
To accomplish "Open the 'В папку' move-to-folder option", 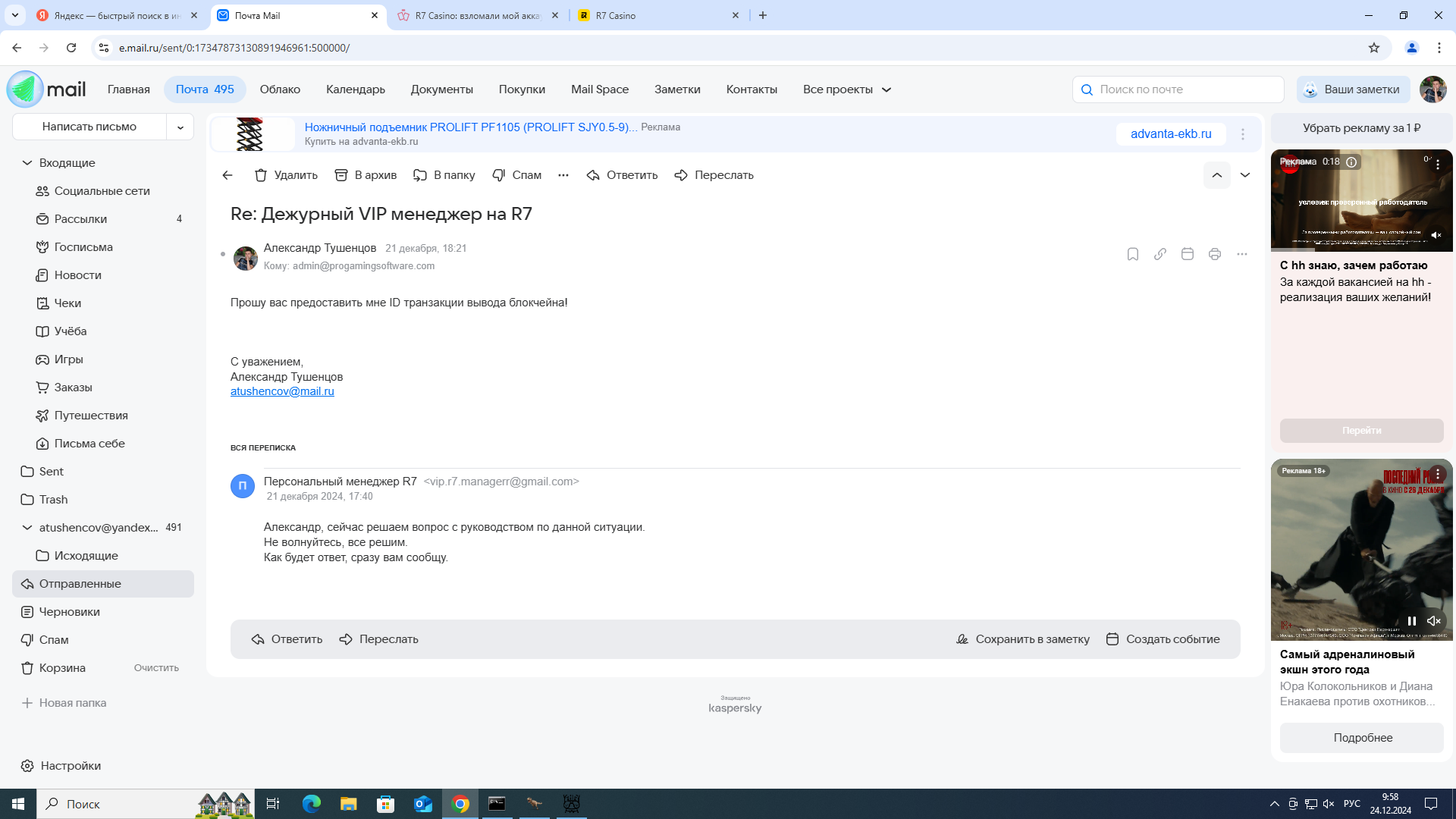I will click(x=444, y=175).
